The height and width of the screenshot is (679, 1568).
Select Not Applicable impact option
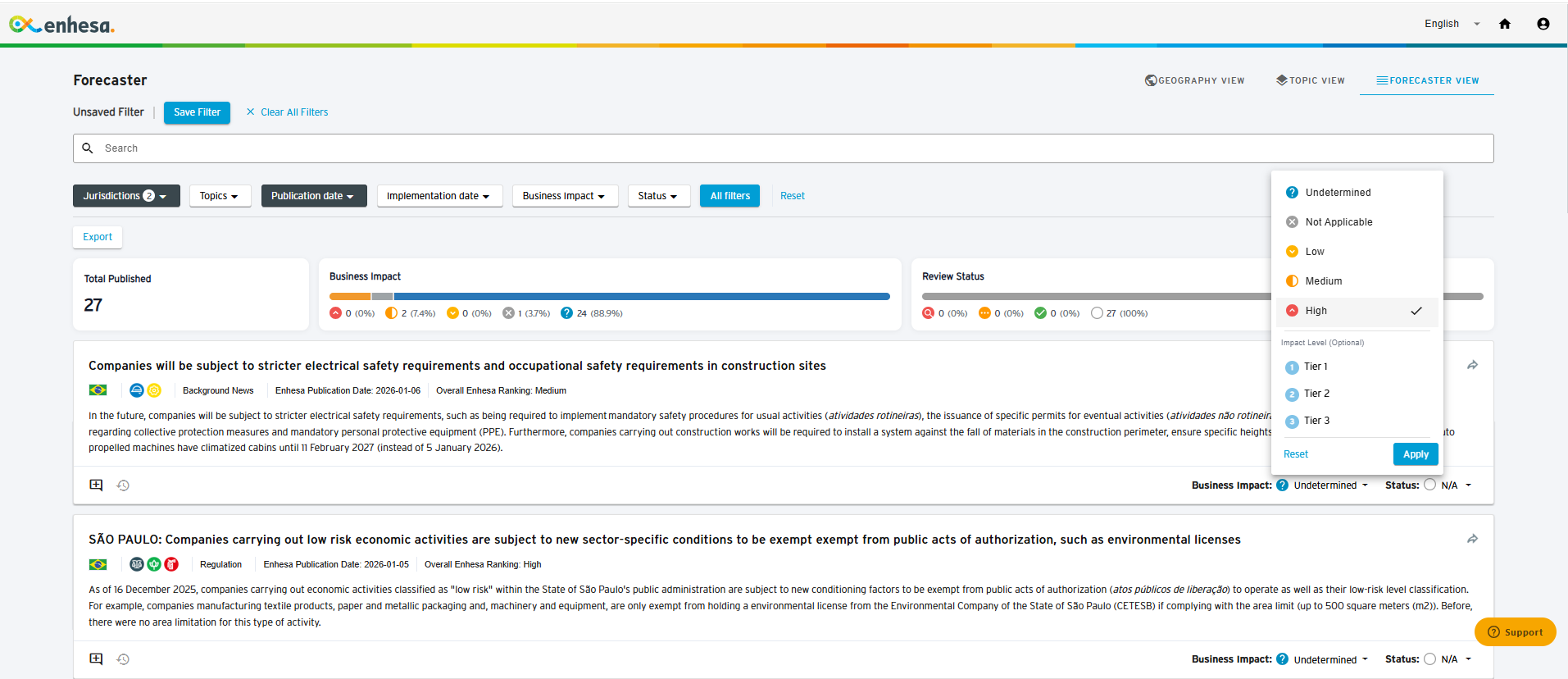1357,222
